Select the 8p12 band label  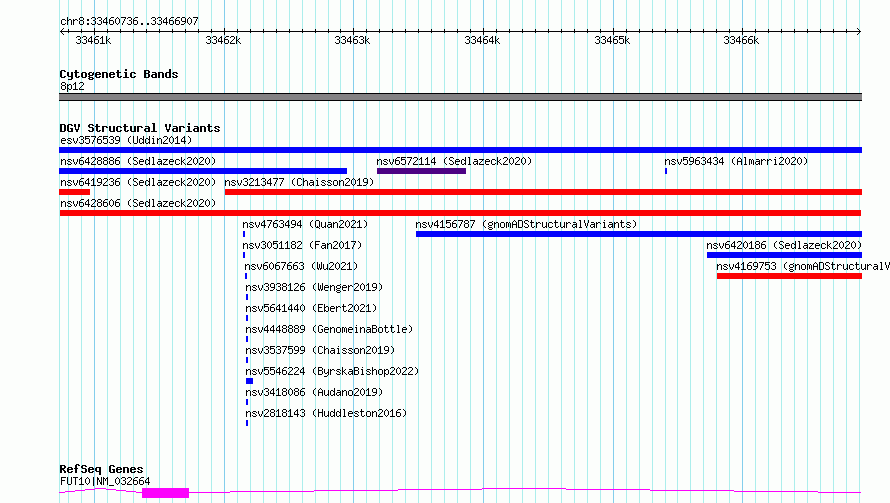pyautogui.click(x=72, y=86)
